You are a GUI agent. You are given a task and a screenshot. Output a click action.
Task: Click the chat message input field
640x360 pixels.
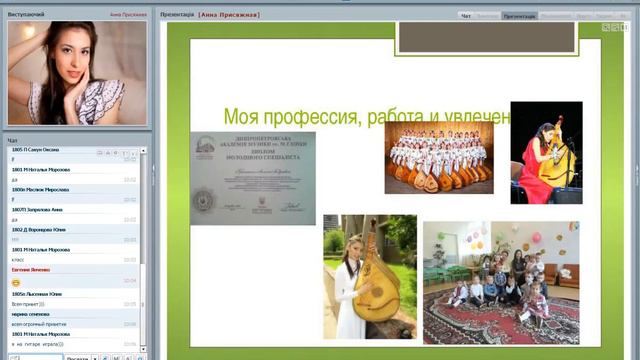[x=36, y=358]
